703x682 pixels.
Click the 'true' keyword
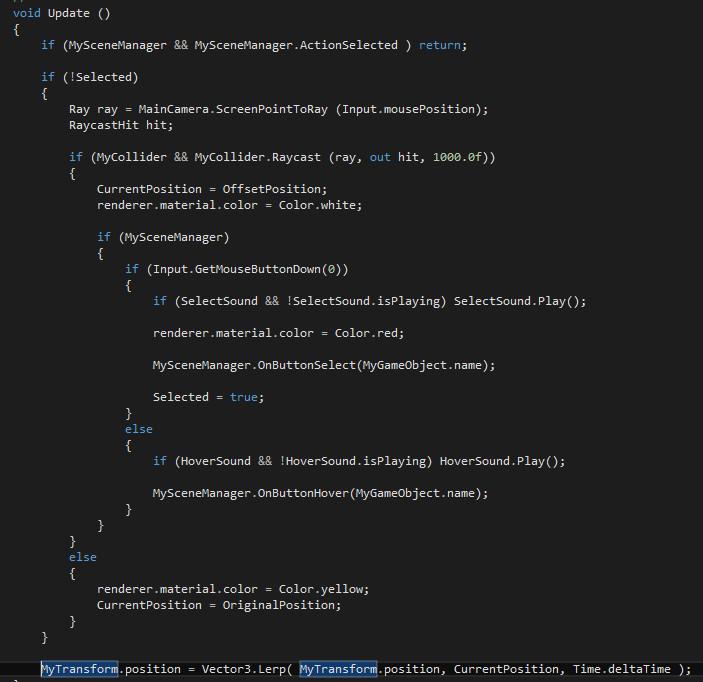(243, 397)
